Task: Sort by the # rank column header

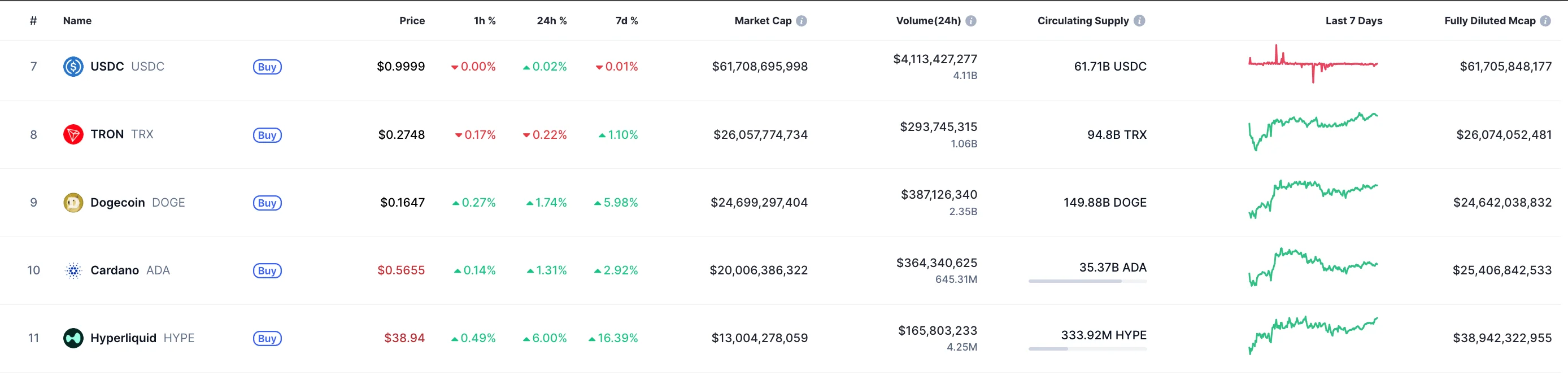Action: click(x=33, y=21)
